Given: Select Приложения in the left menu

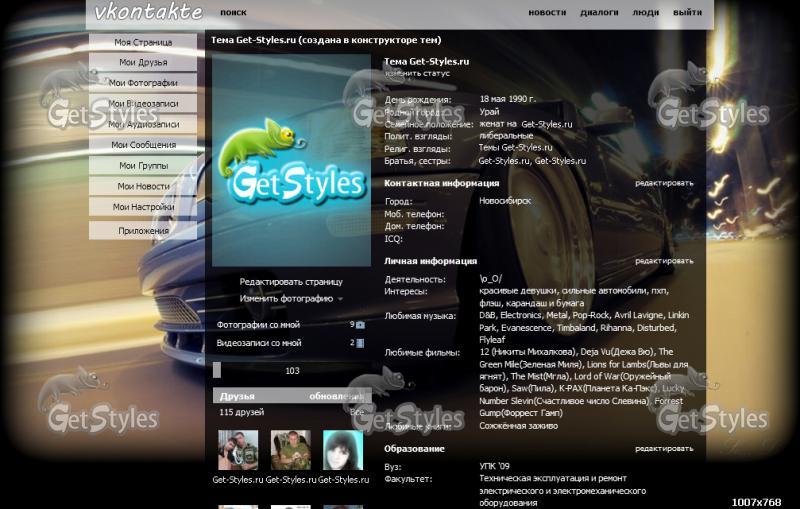Looking at the screenshot, I should 143,231.
